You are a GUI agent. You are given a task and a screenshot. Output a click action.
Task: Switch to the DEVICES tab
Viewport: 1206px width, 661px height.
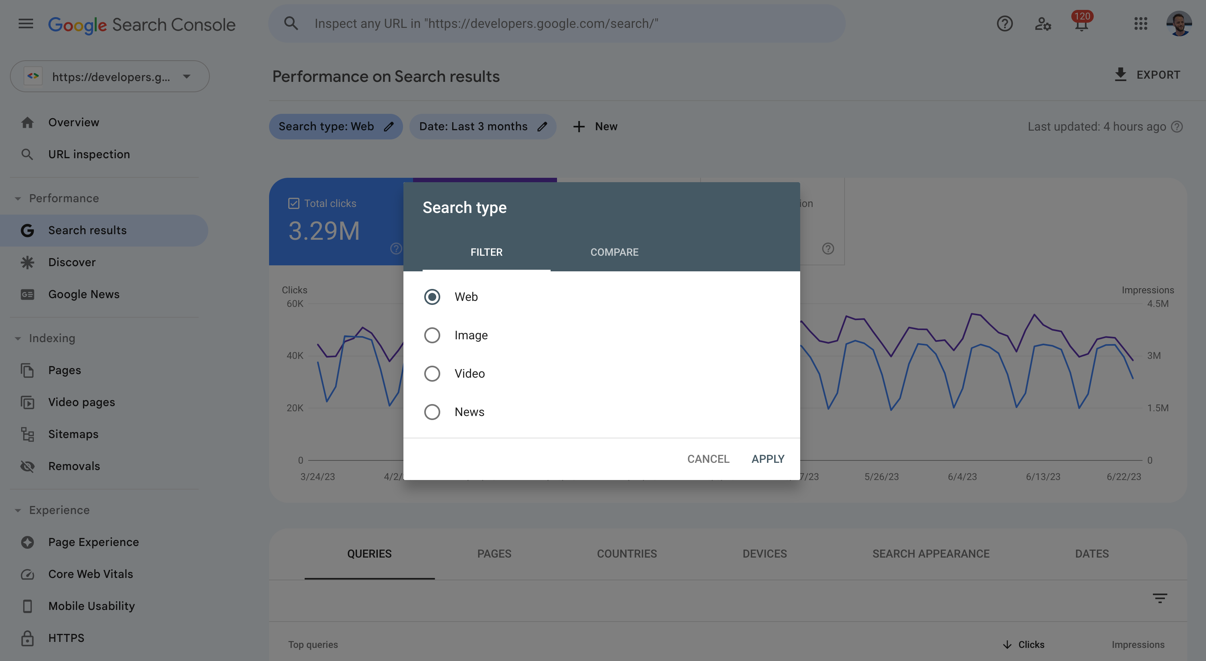(764, 553)
